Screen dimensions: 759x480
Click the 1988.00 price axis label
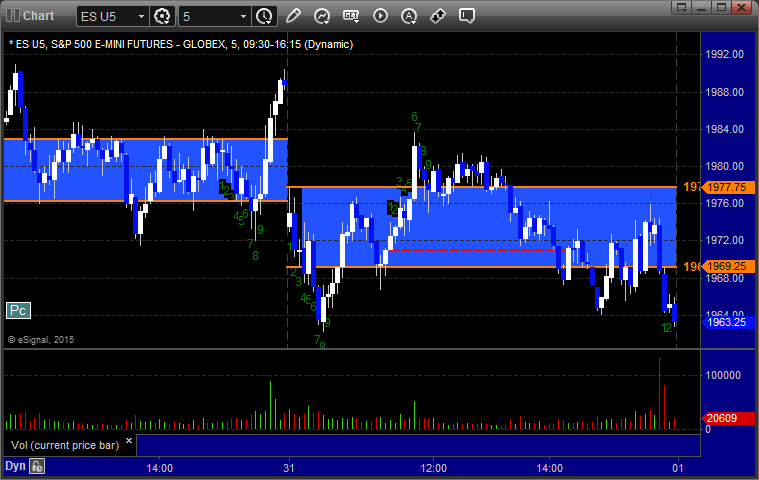725,92
